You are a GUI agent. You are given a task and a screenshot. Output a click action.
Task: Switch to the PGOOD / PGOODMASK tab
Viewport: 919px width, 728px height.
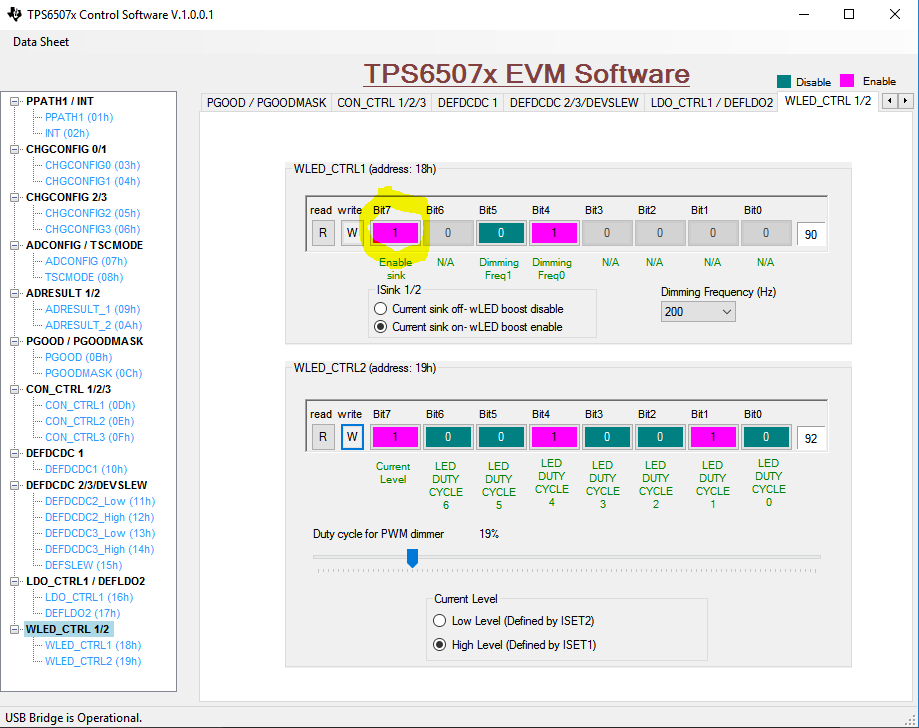click(x=266, y=103)
